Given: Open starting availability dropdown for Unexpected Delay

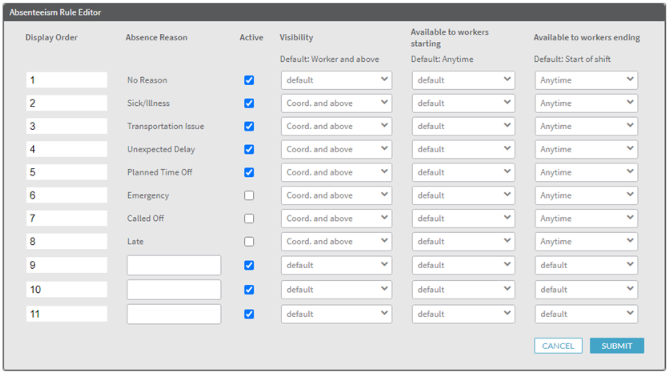Looking at the screenshot, I should [463, 149].
